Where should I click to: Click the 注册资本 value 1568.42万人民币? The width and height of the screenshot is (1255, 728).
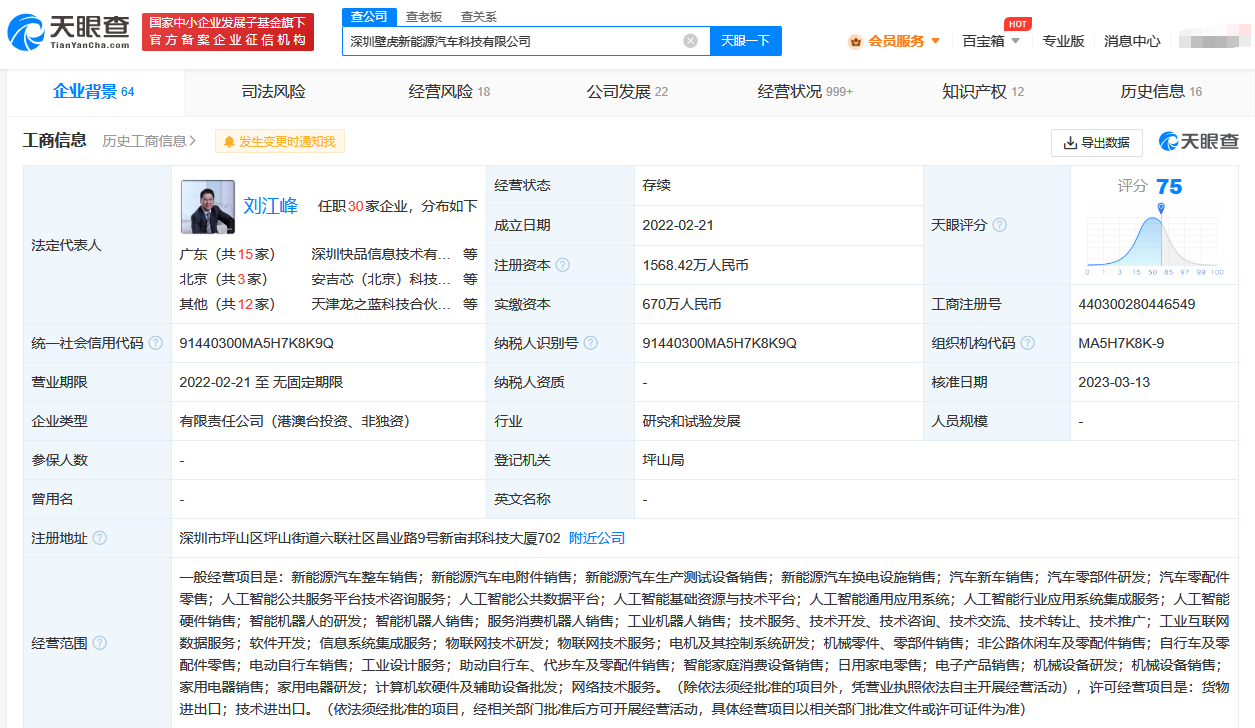click(x=695, y=265)
